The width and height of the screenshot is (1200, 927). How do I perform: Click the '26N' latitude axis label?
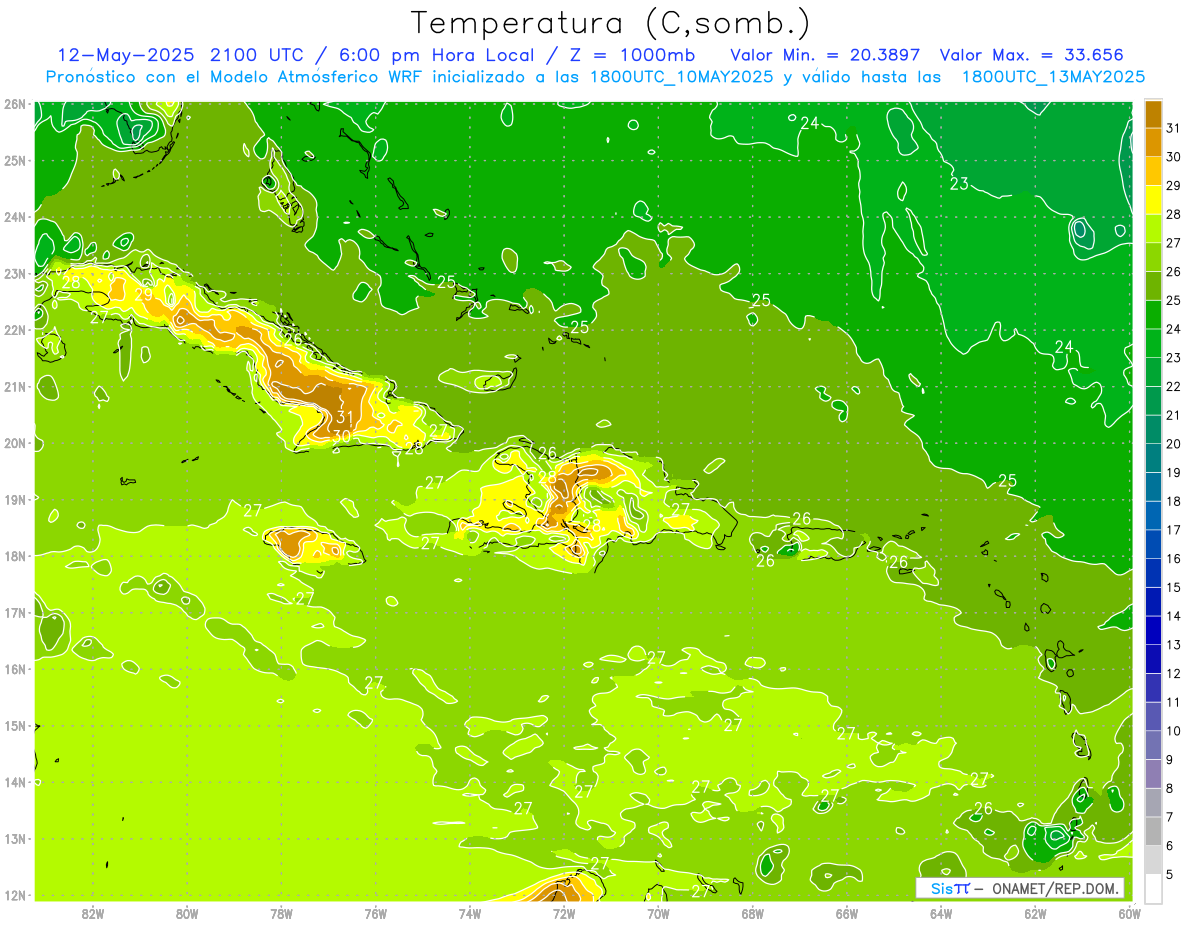pos(14,104)
